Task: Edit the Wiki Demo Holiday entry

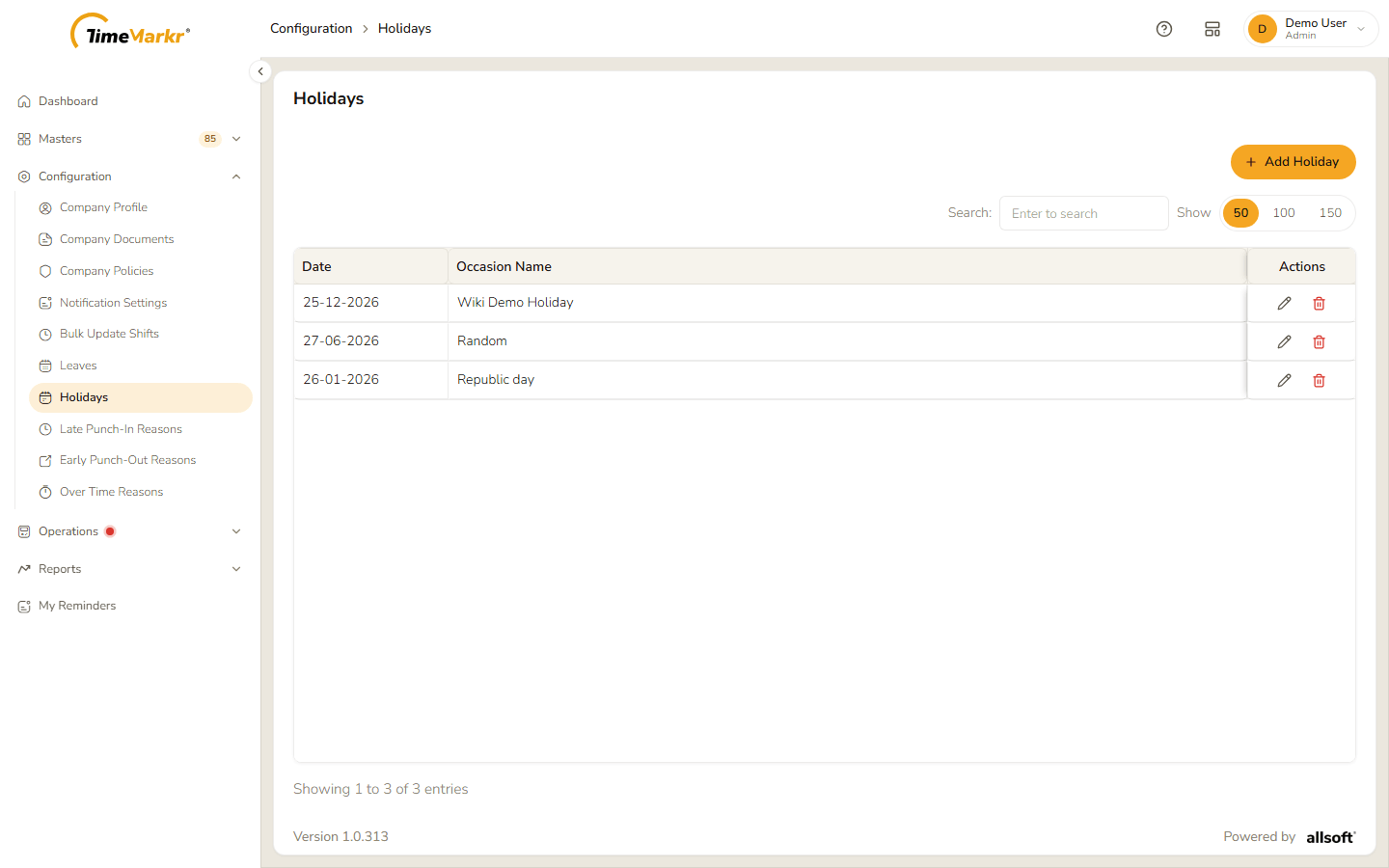Action: (1284, 303)
